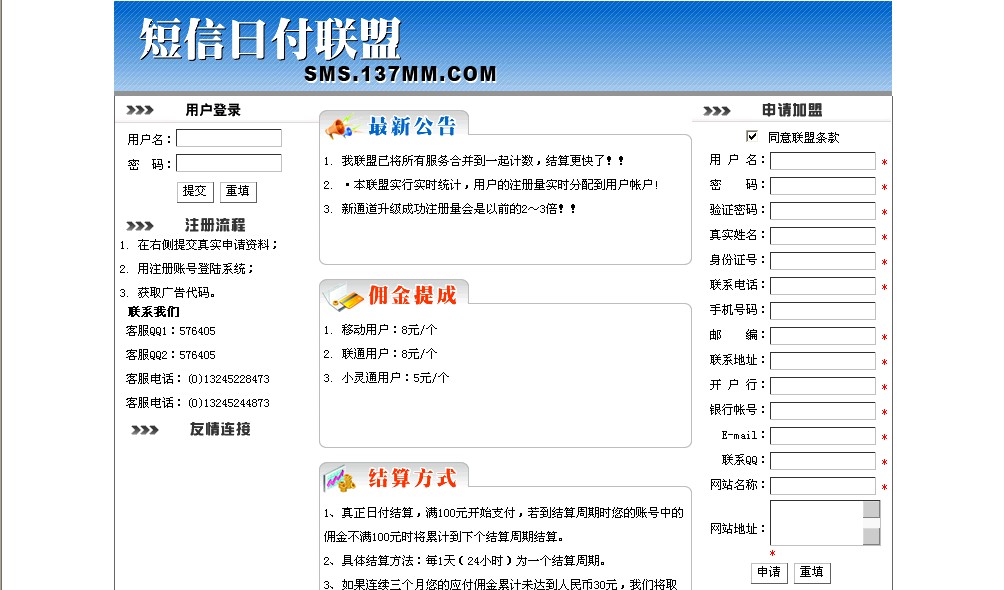This screenshot has height=590, width=1004.
Task: Click announcement 我联盟已将所有服务合并到一起计数
Action: 482,161
